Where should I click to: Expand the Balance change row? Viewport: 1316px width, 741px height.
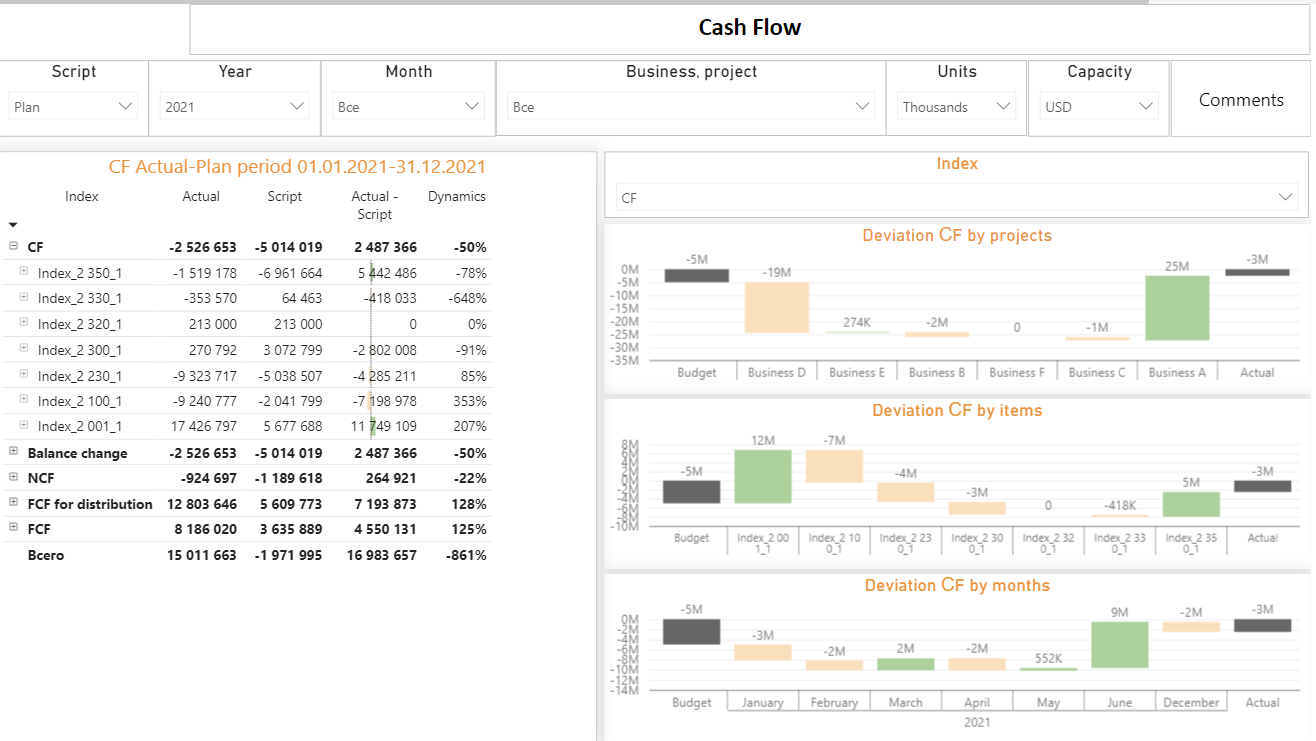(x=13, y=452)
